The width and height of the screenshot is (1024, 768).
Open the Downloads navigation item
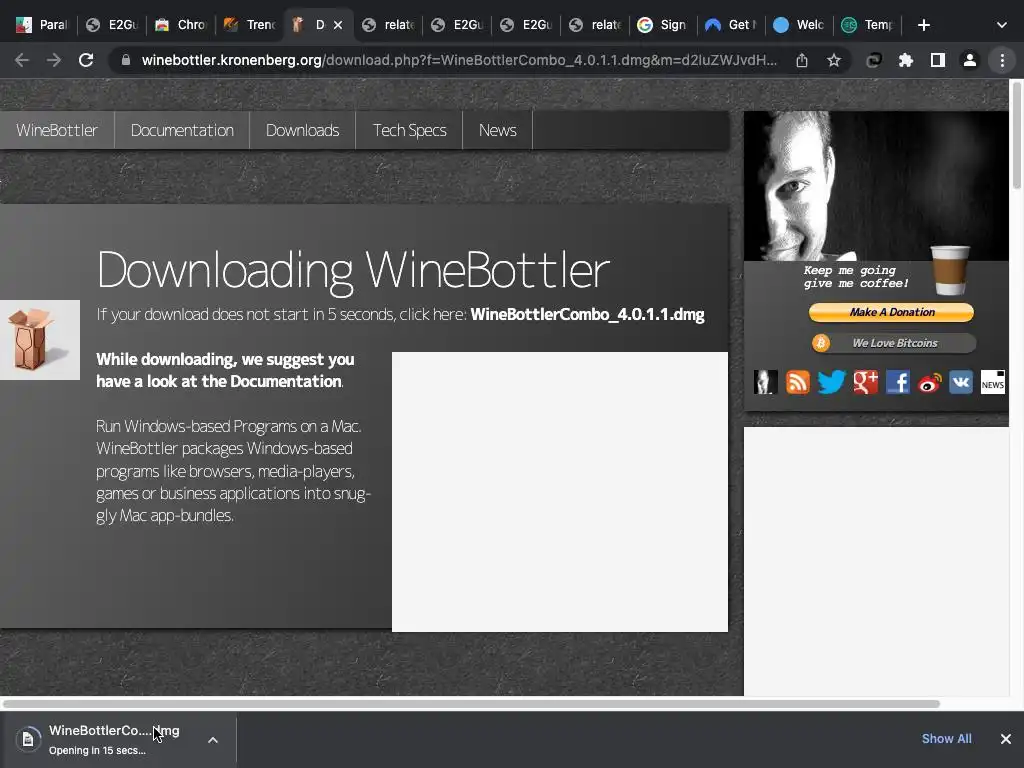(302, 131)
